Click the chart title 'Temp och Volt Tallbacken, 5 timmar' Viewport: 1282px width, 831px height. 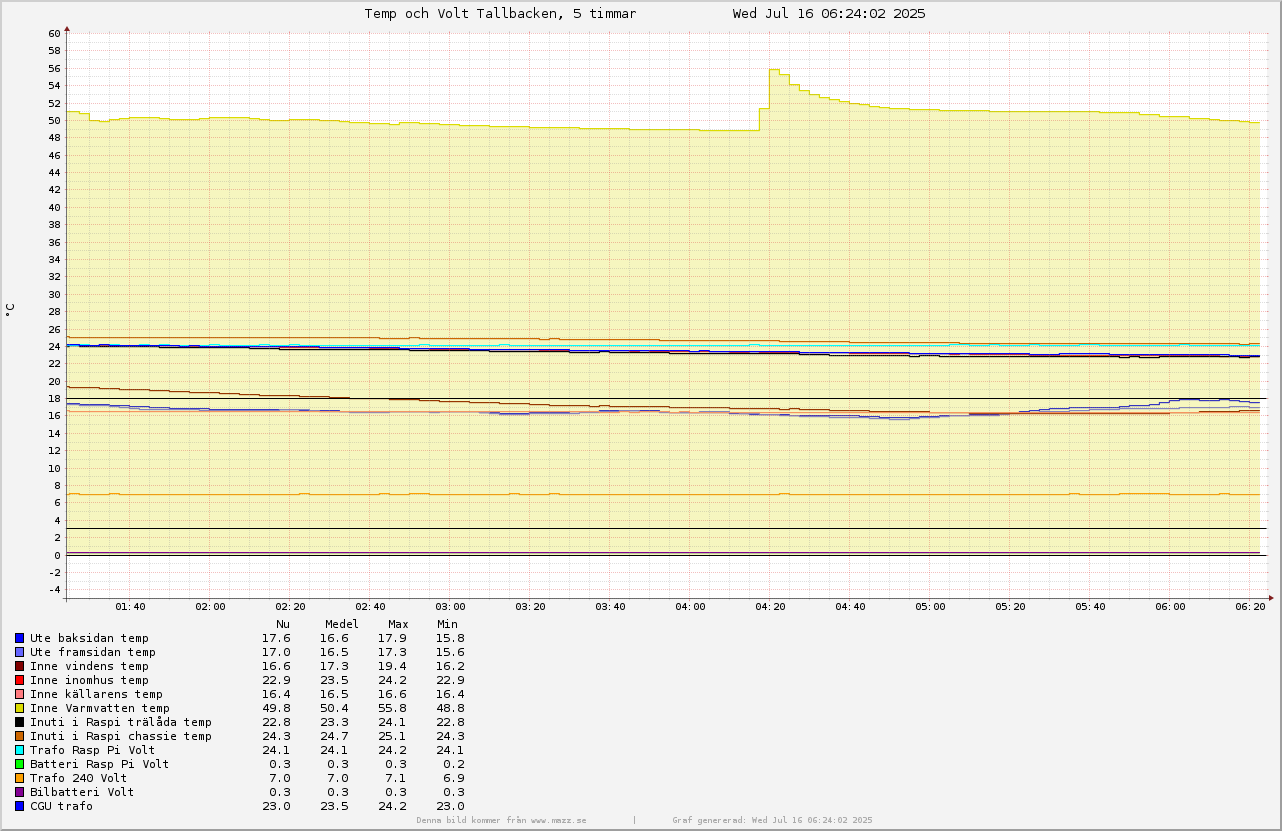pyautogui.click(x=500, y=14)
